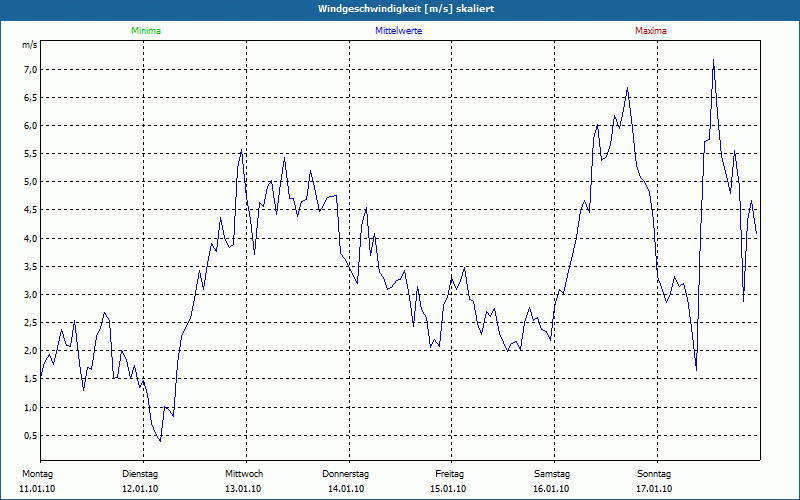The height and width of the screenshot is (500, 800).
Task: Click the Windgeschwindigkeit [m/s] skaliert title
Action: pos(406,9)
